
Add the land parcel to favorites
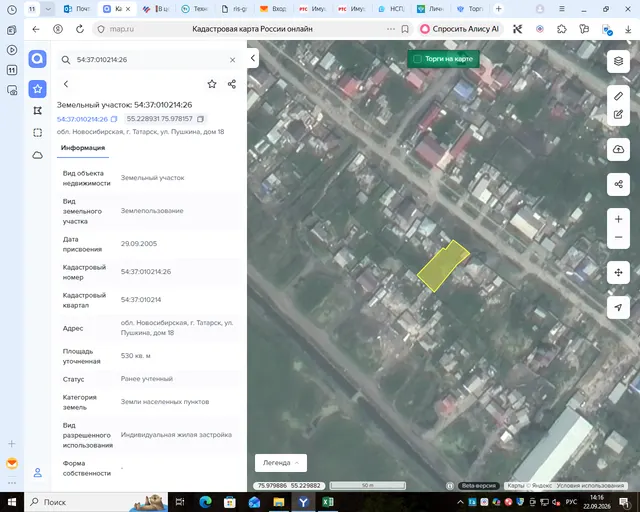pyautogui.click(x=211, y=84)
